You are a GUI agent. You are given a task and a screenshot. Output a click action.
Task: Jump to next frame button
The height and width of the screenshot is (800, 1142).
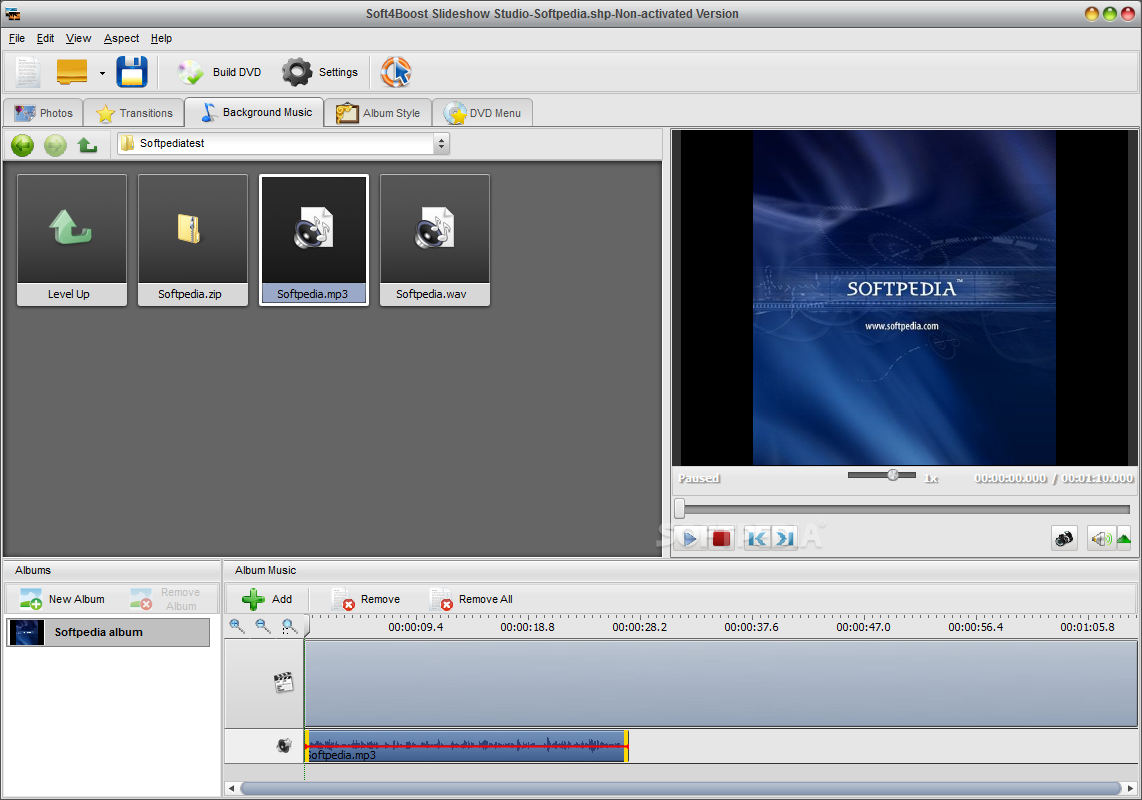[784, 538]
